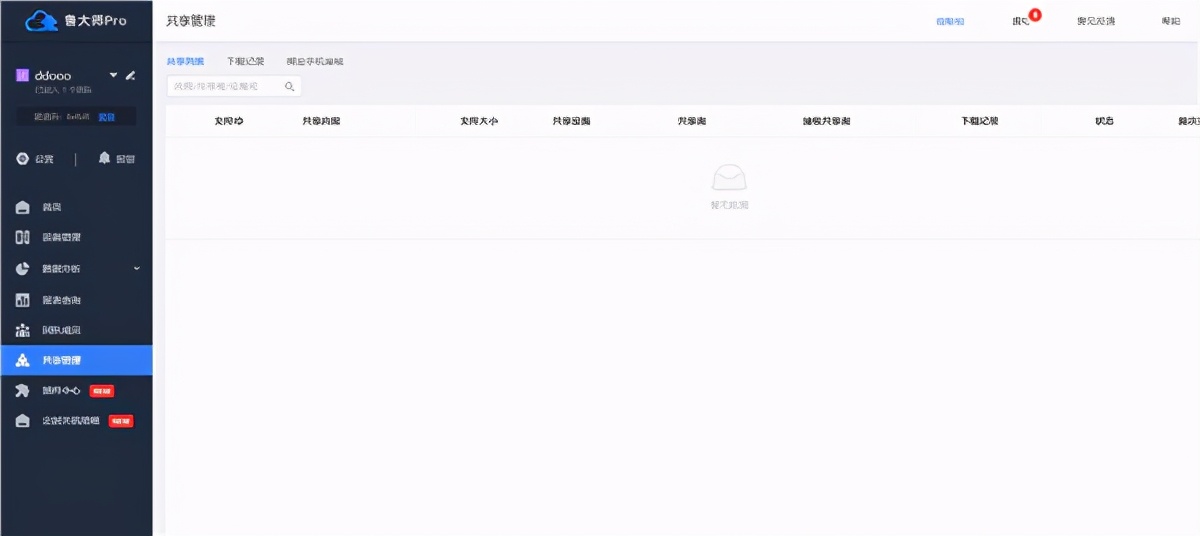Click the ddooo username text
This screenshot has height=536, width=1200.
pos(53,75)
